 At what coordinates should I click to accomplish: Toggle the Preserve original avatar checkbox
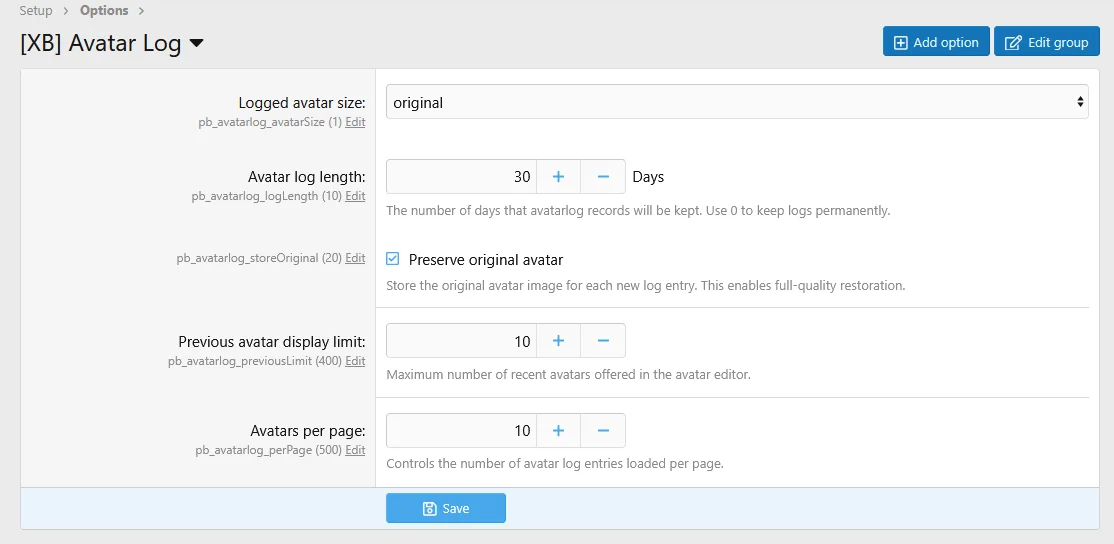point(393,259)
